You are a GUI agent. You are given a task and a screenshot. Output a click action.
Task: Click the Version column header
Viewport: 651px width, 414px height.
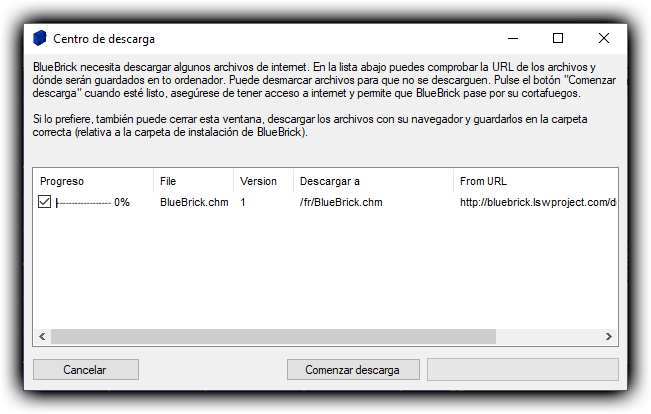(x=263, y=181)
